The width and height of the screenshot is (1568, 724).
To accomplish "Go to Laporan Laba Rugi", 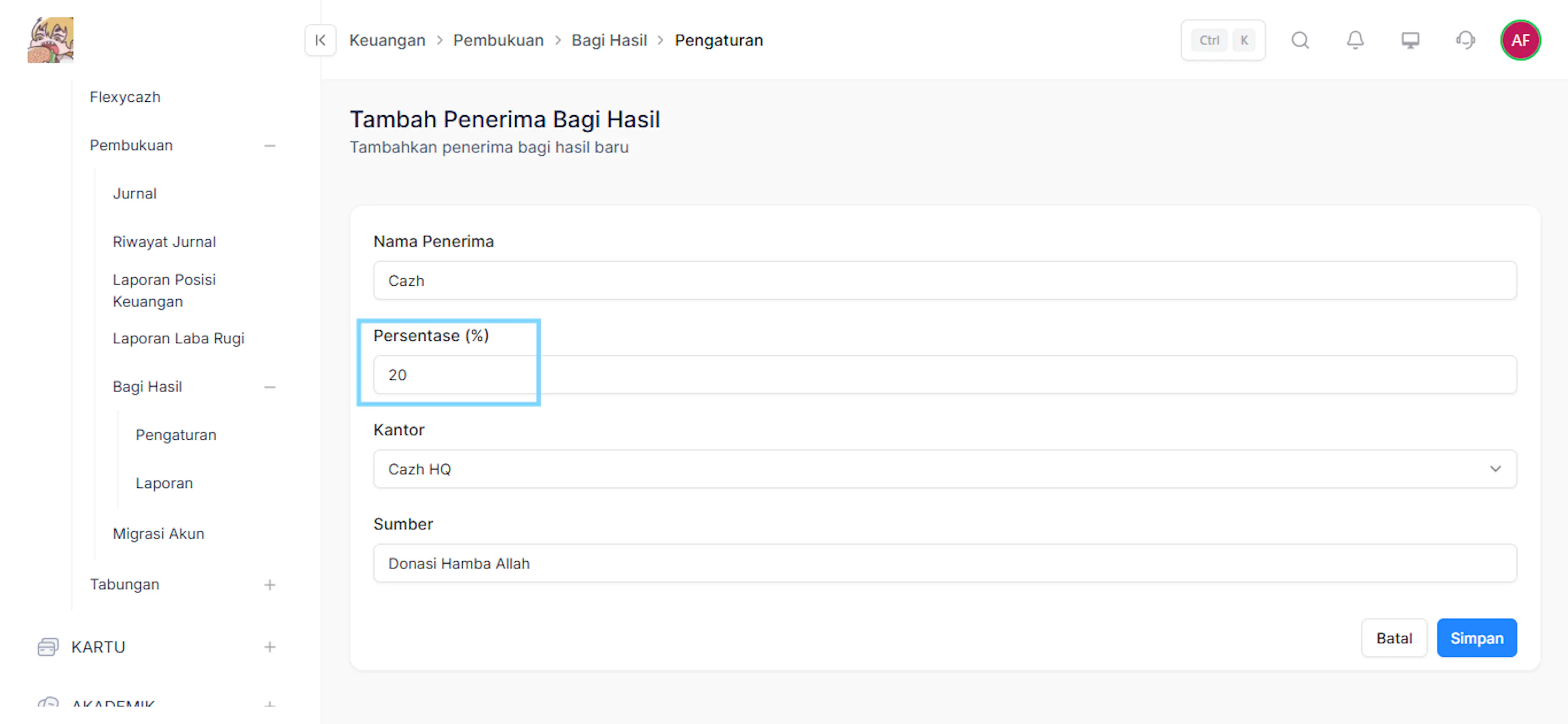I will [x=178, y=338].
